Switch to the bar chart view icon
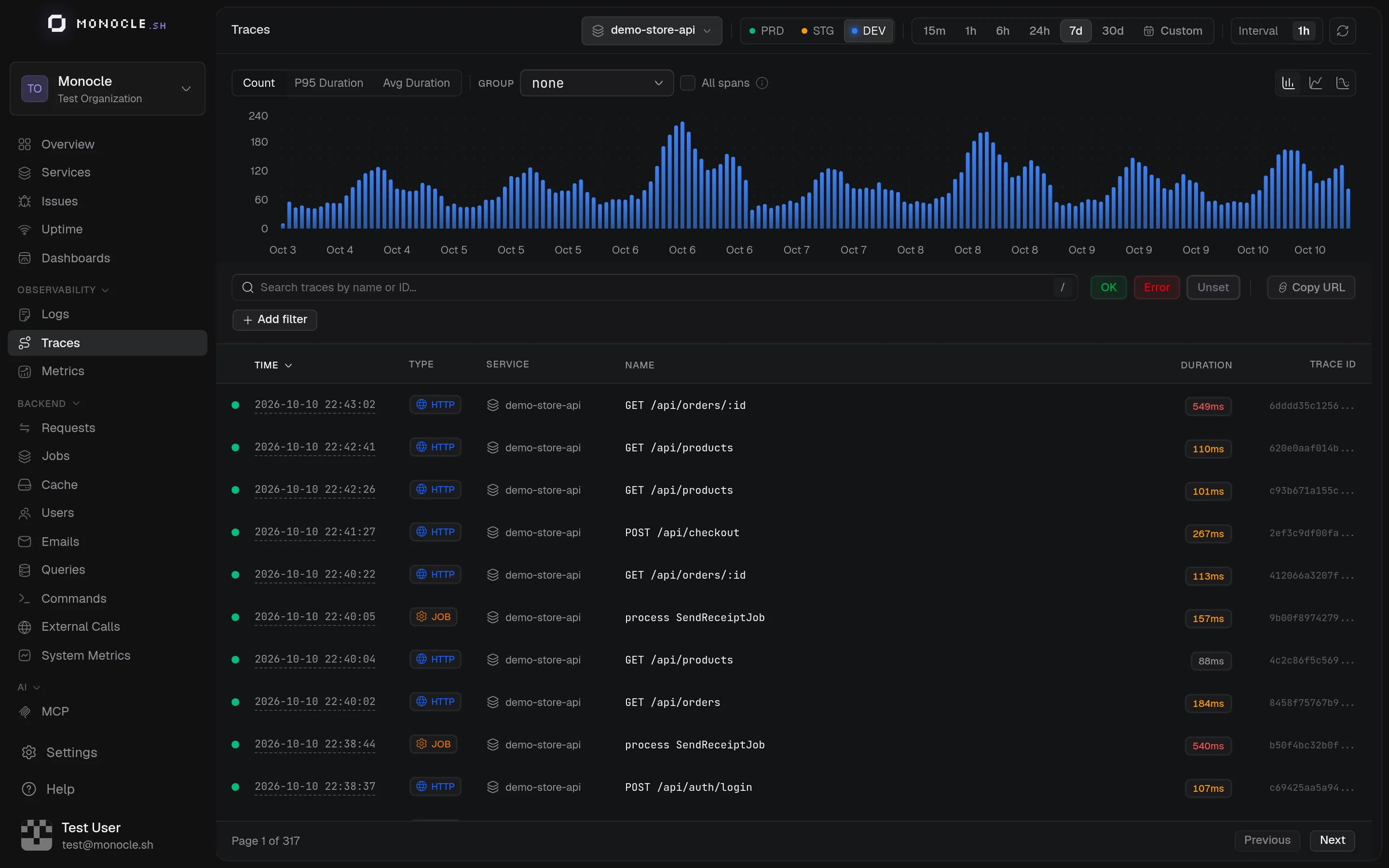This screenshot has width=1389, height=868. tap(1289, 83)
